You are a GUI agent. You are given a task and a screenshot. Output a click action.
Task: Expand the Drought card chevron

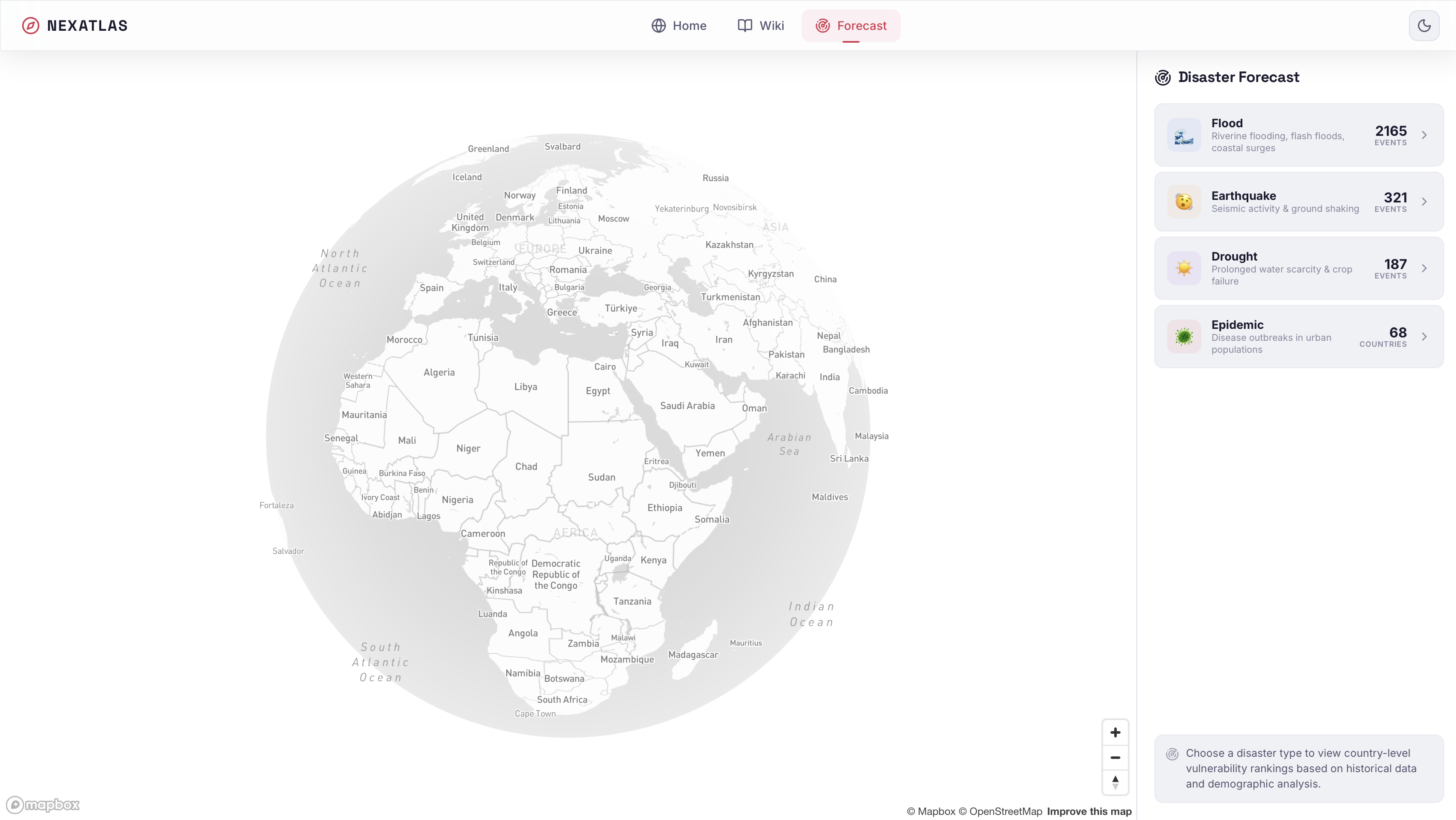(x=1424, y=269)
